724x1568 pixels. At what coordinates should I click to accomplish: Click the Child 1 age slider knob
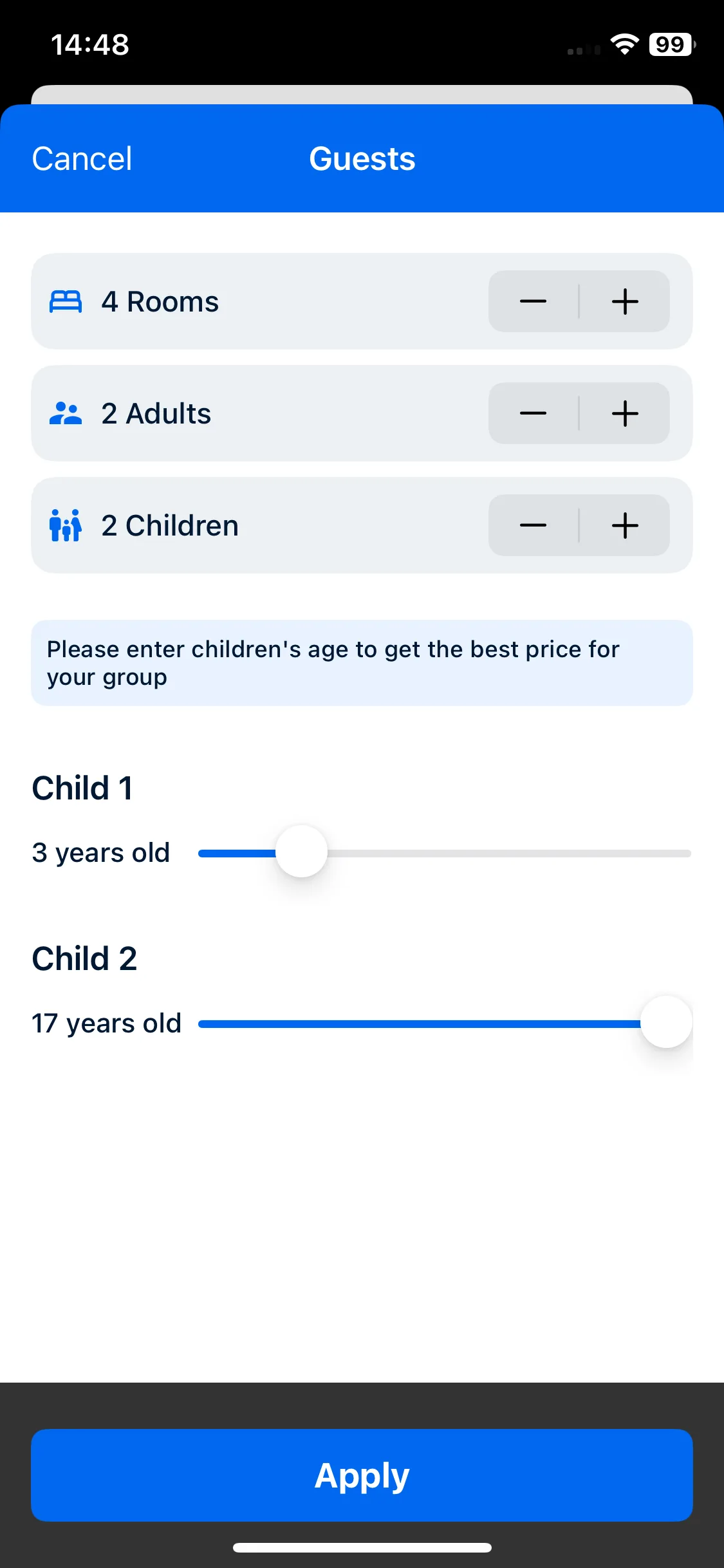pyautogui.click(x=301, y=852)
